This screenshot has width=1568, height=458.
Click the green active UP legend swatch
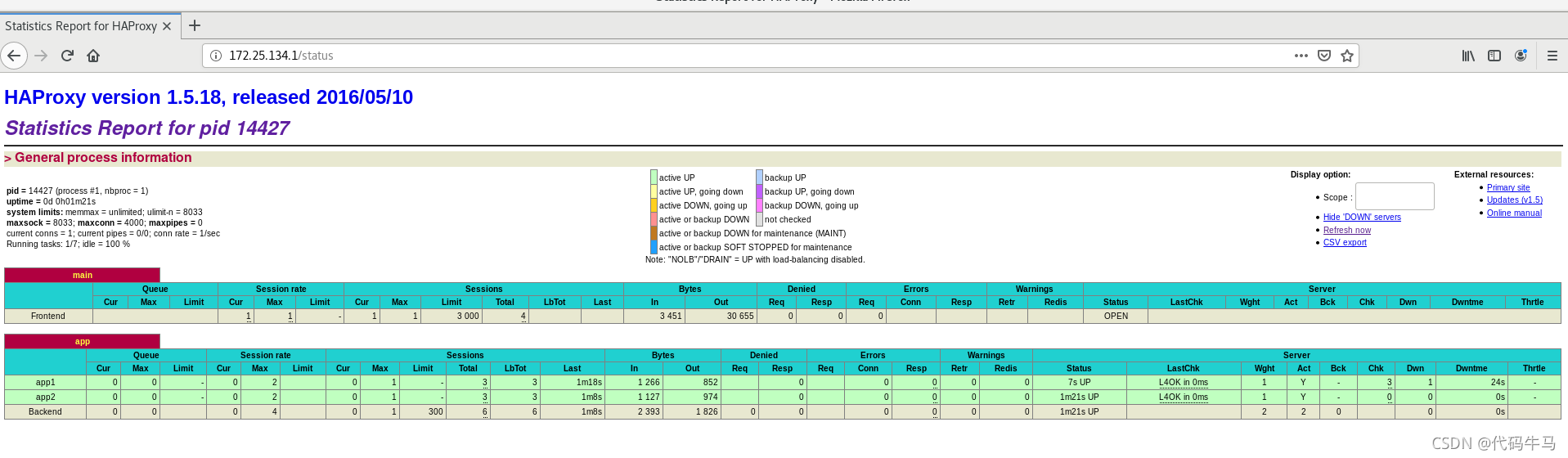[x=654, y=177]
